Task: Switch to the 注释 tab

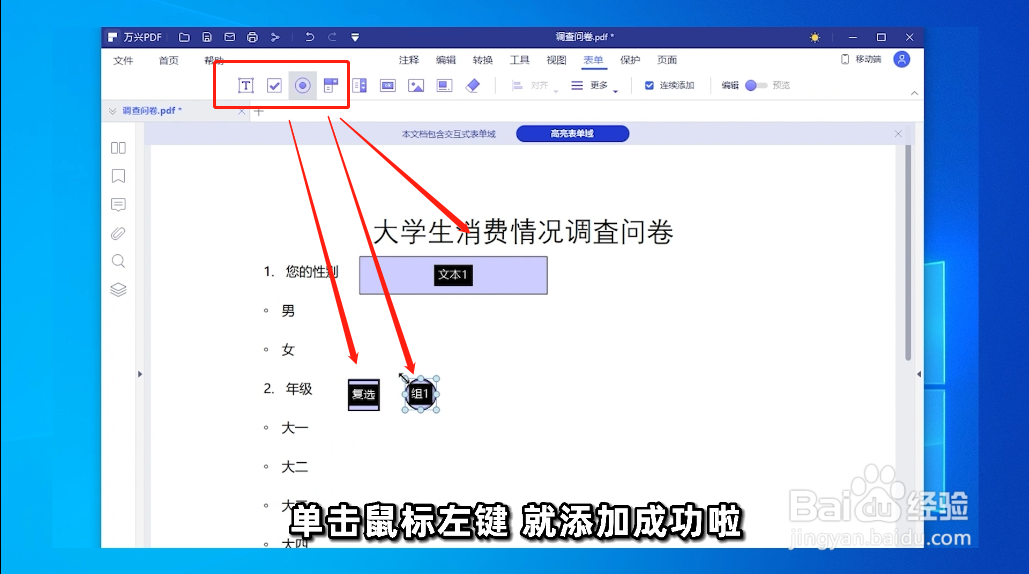Action: point(409,60)
